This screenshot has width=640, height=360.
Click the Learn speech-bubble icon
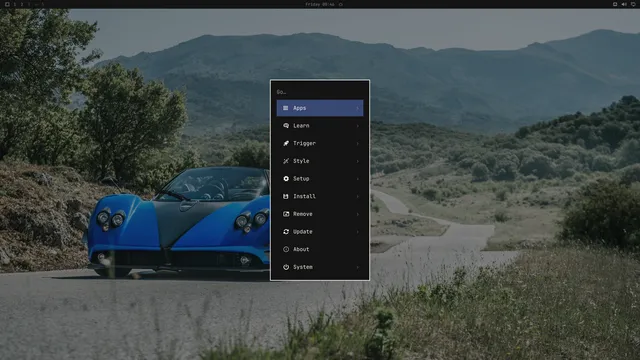point(286,126)
